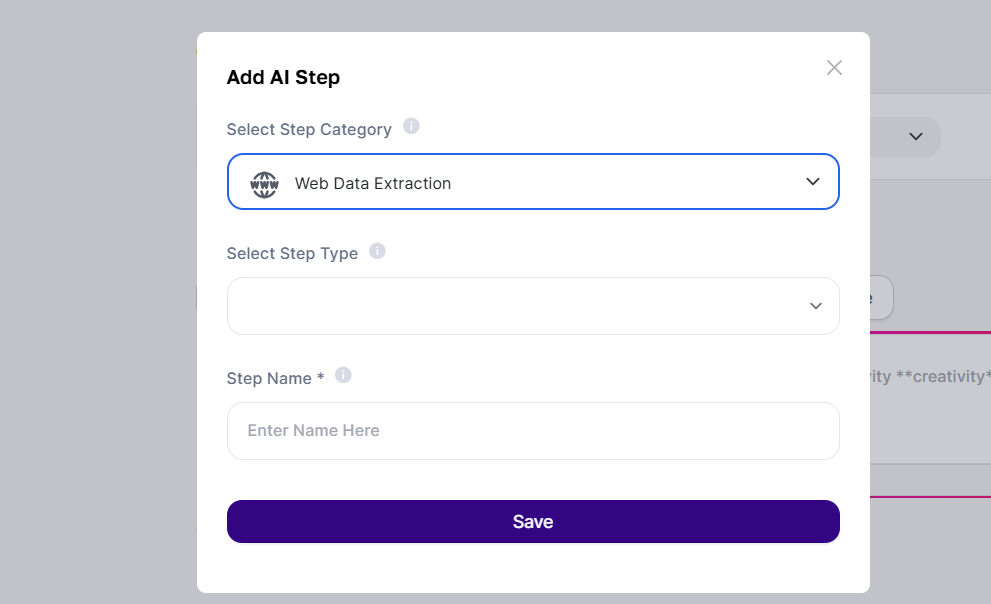Click the Select Step Type label
This screenshot has width=991, height=604.
292,254
